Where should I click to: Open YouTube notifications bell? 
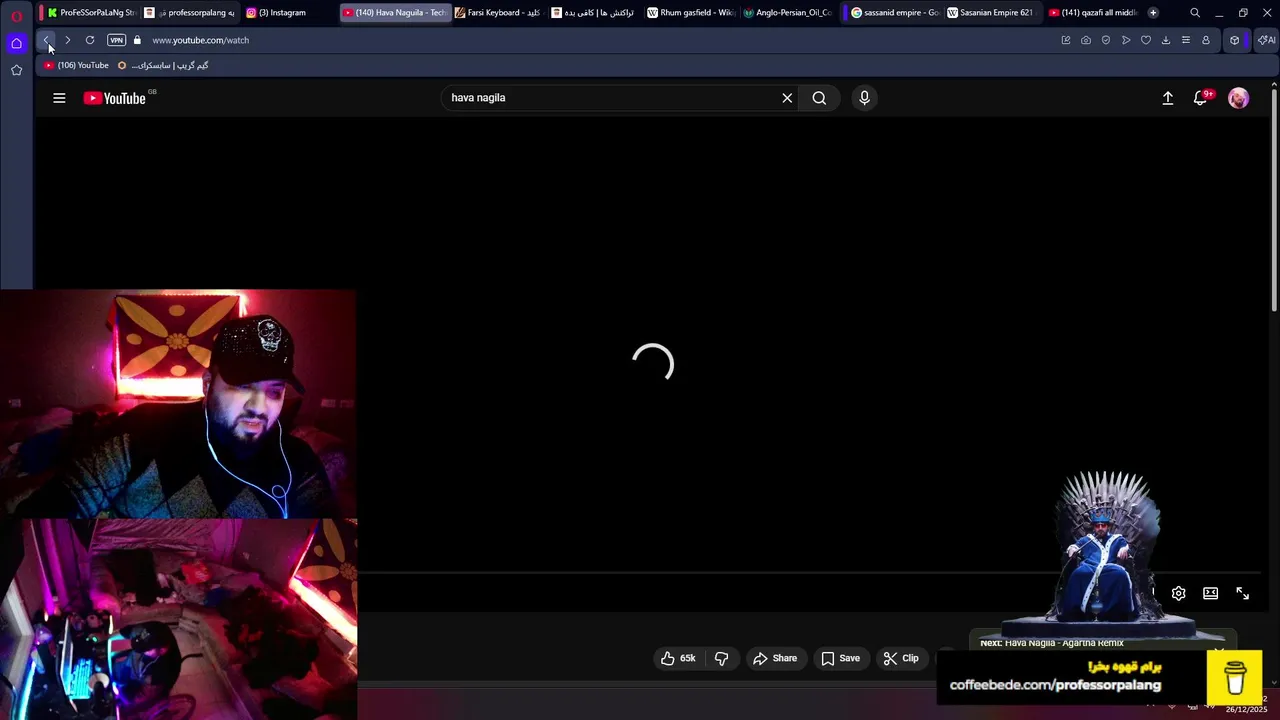(x=1201, y=98)
